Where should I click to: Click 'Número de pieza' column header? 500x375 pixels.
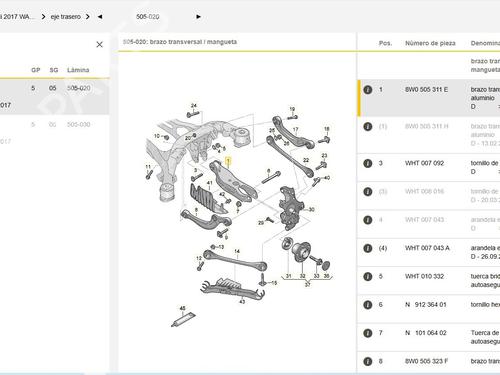430,43
